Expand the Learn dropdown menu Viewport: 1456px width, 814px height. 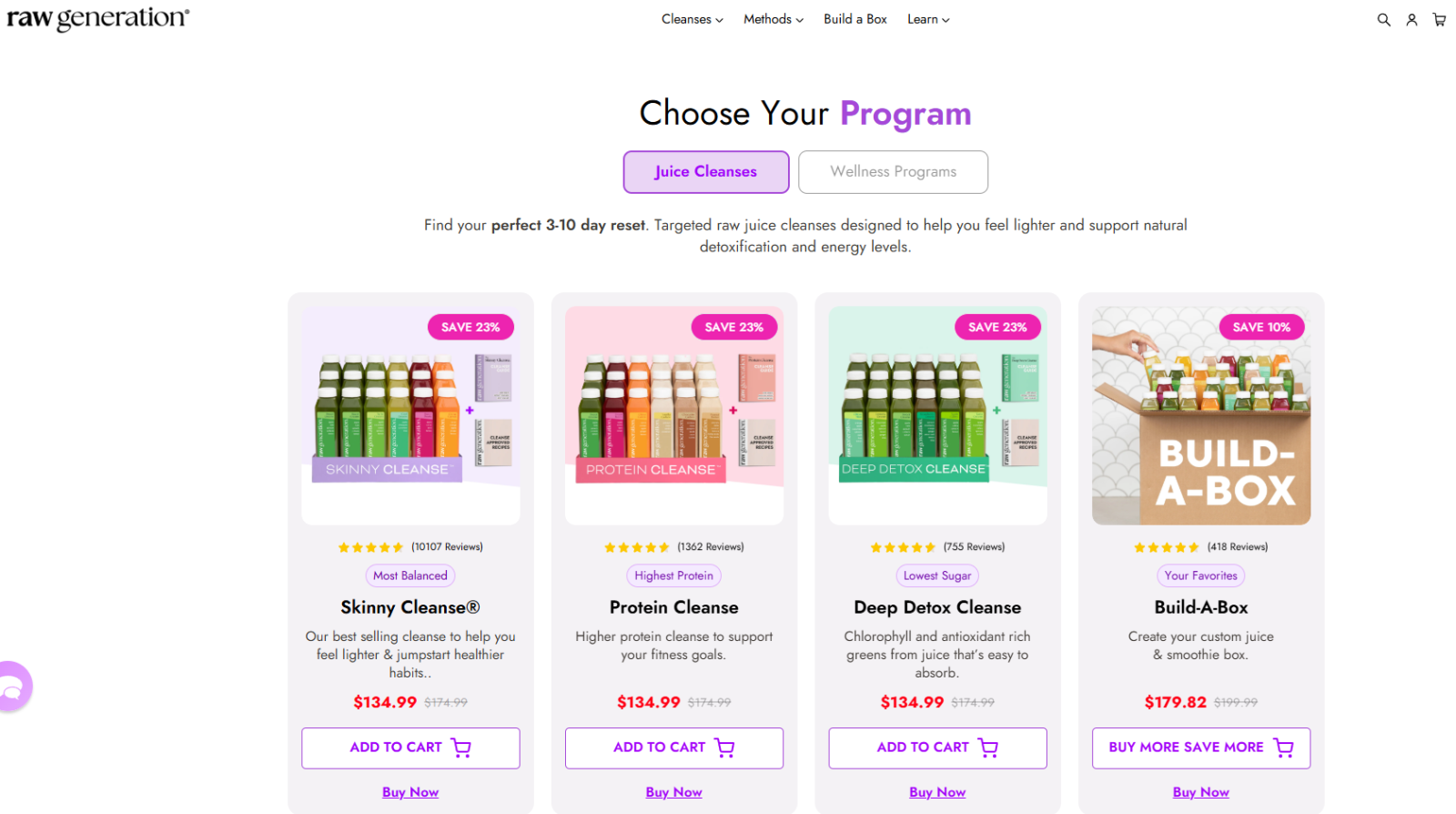click(927, 19)
